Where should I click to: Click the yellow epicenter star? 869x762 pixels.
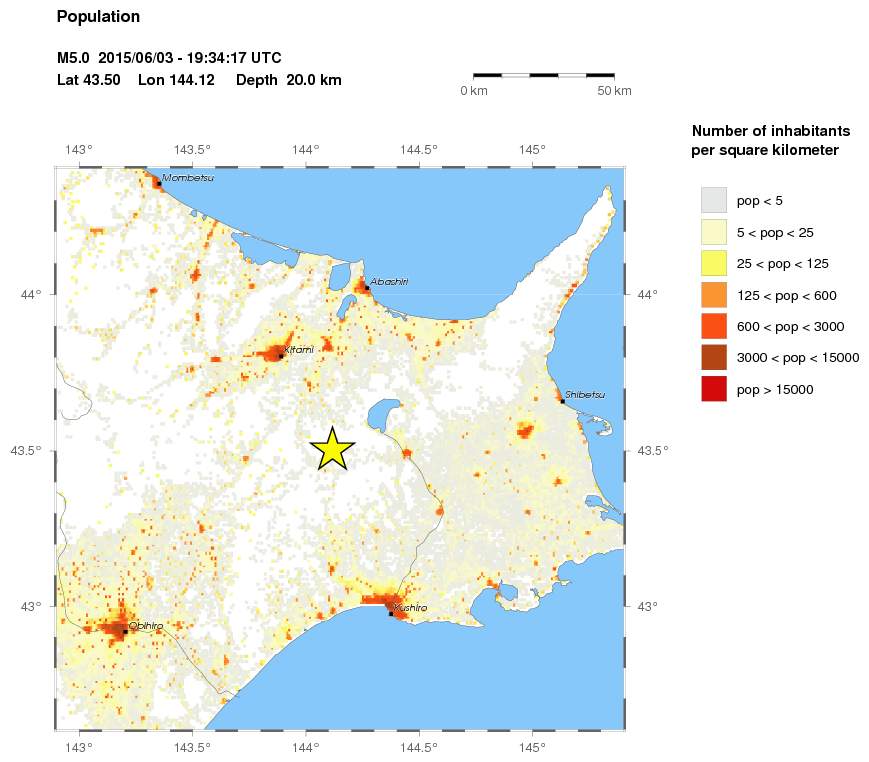pos(332,449)
